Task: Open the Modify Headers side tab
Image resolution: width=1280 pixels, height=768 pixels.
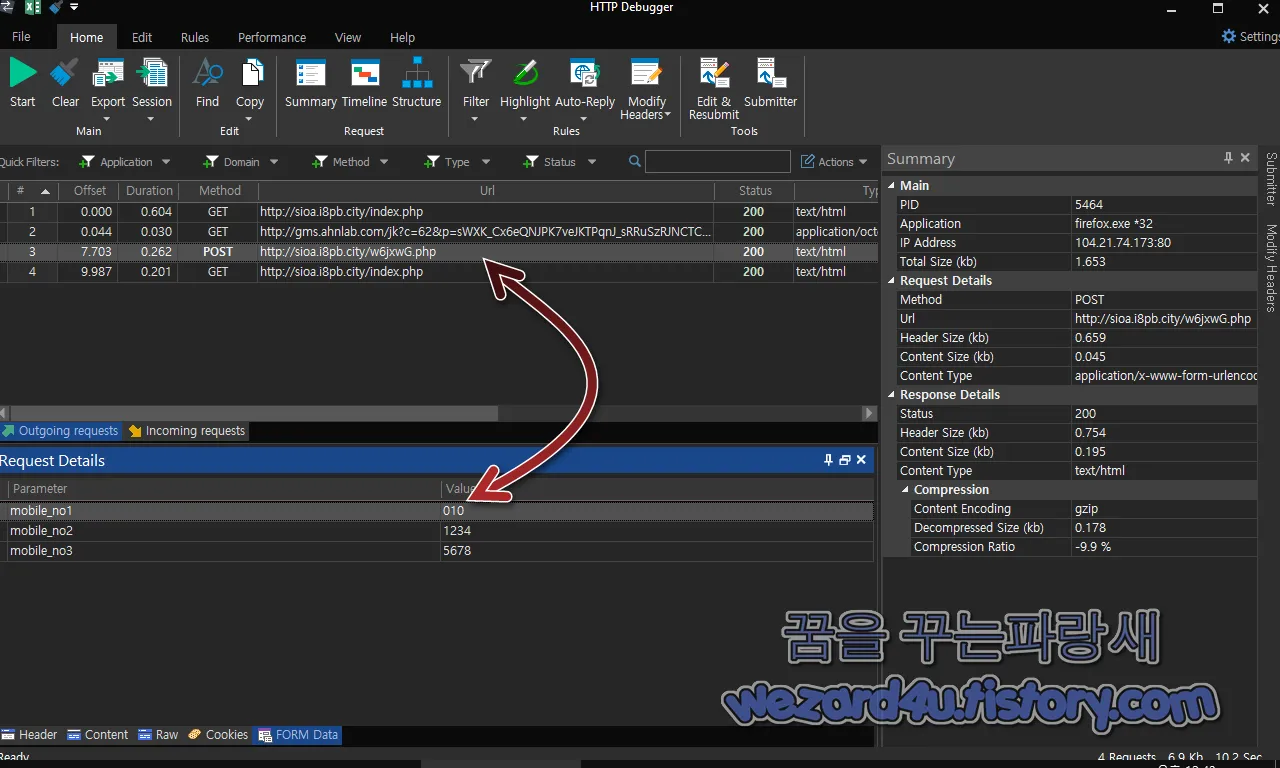Action: [1271, 267]
